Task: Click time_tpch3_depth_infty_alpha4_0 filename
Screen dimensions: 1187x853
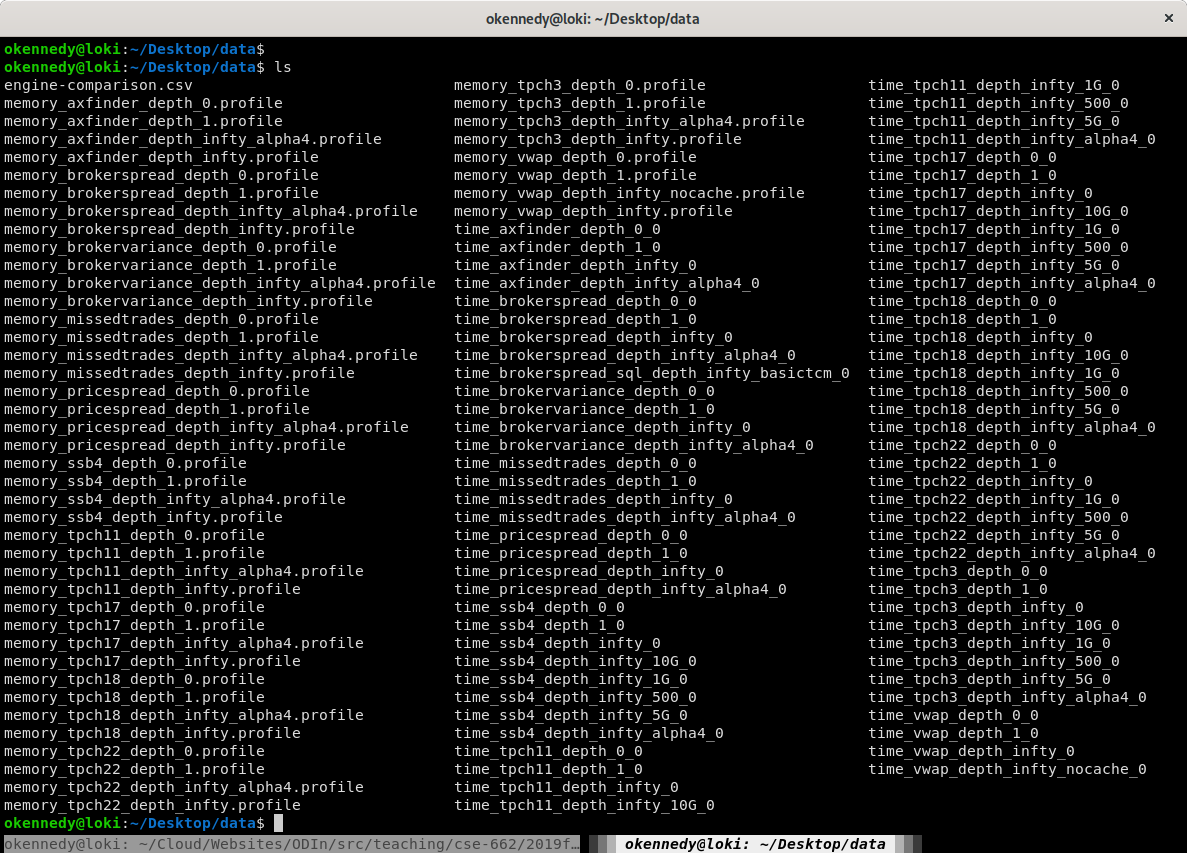Action: pyautogui.click(x=1007, y=697)
